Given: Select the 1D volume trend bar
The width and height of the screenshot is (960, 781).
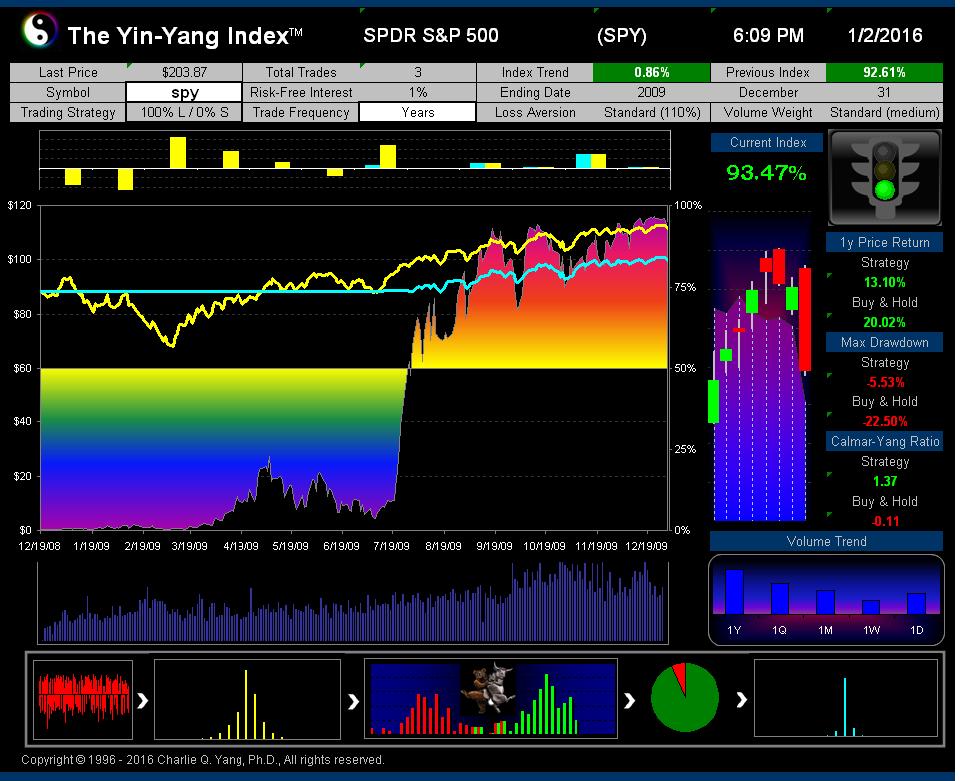Looking at the screenshot, I should tap(916, 604).
